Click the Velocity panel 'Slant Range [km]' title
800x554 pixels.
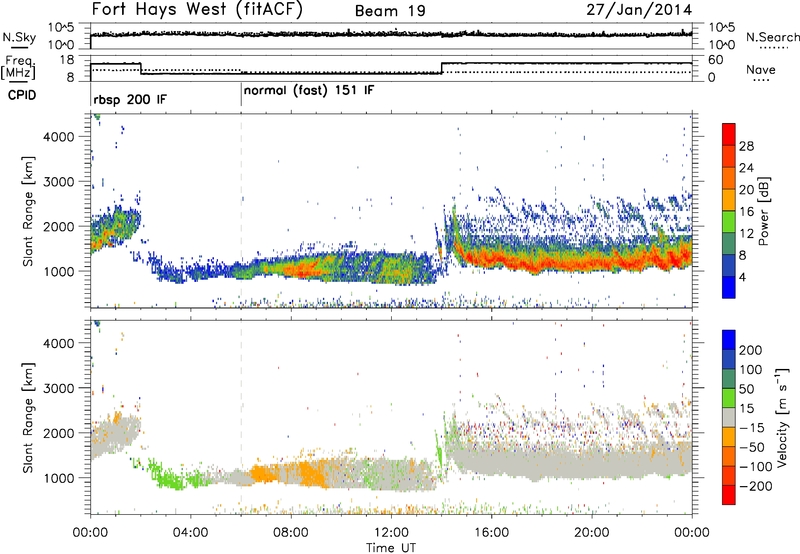[28, 417]
